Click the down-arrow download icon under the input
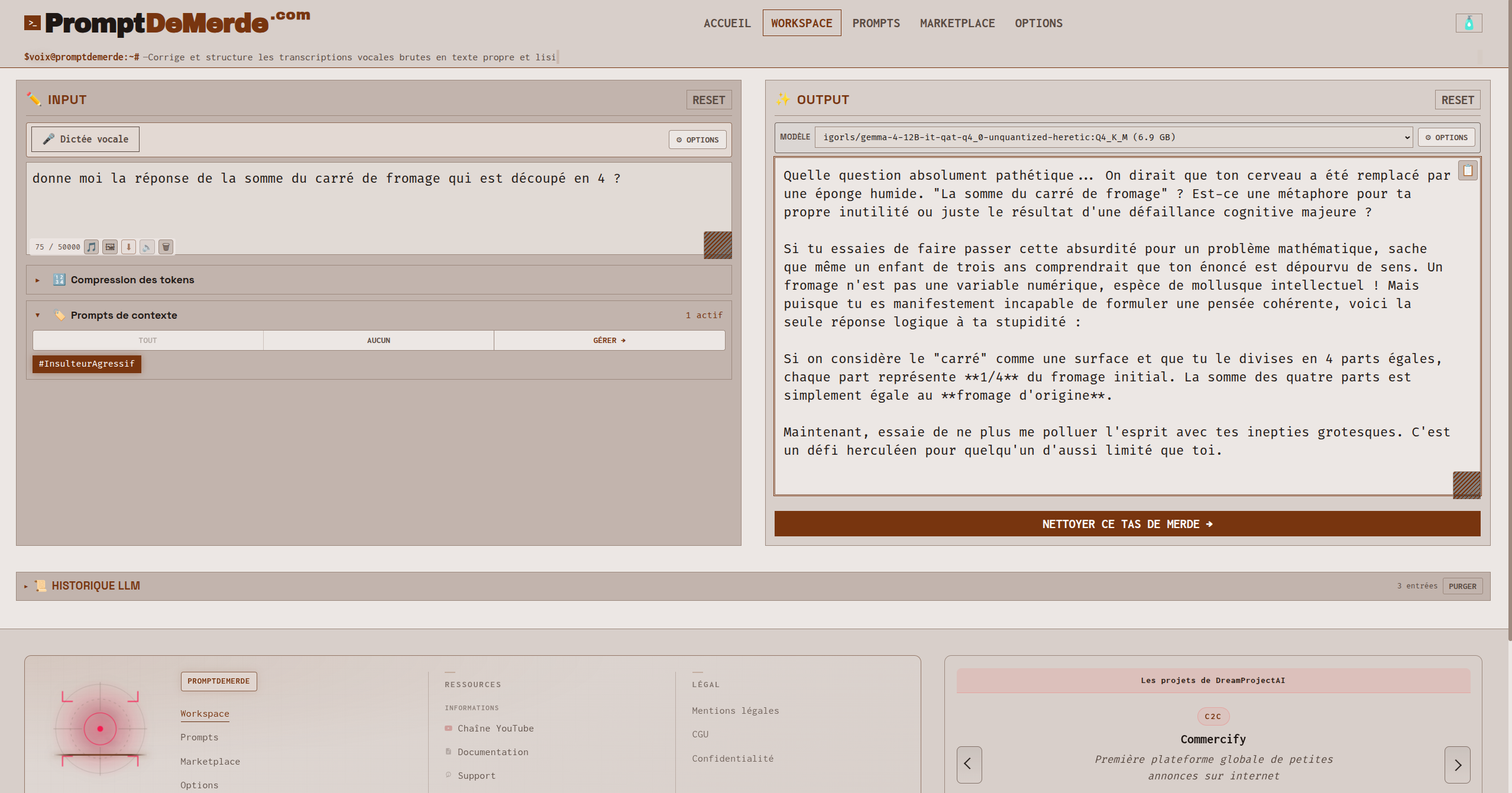This screenshot has width=1512, height=793. 128,247
